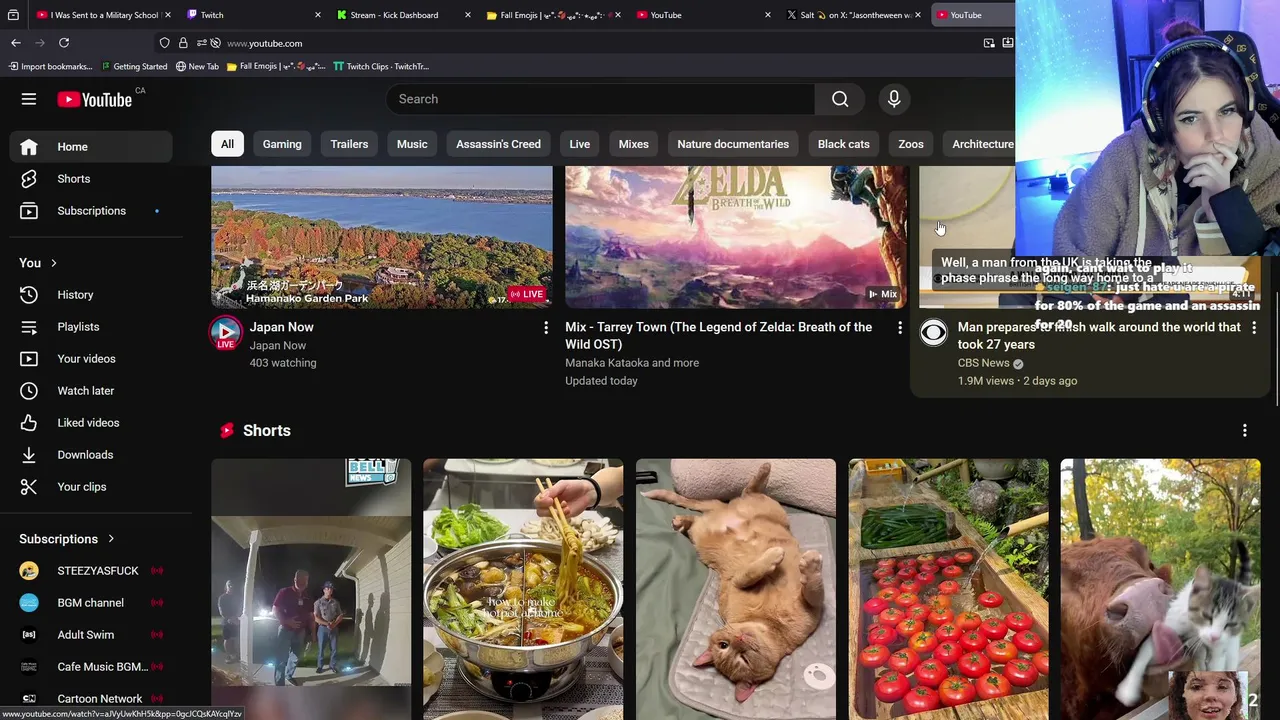The height and width of the screenshot is (720, 1280).
Task: Expand the You section
Action: [38, 263]
